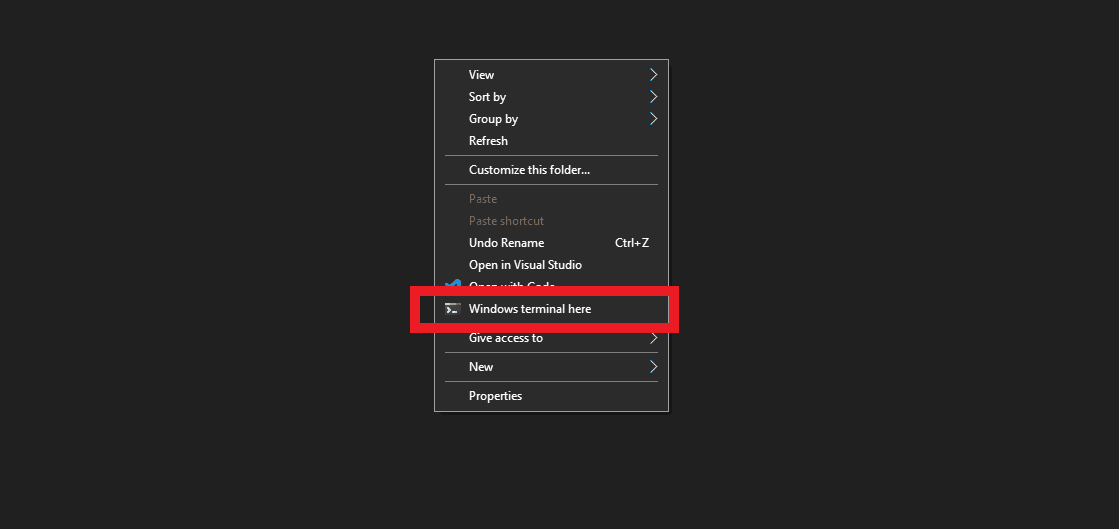The image size is (1119, 529).
Task: Select Undo Rename
Action: 506,243
